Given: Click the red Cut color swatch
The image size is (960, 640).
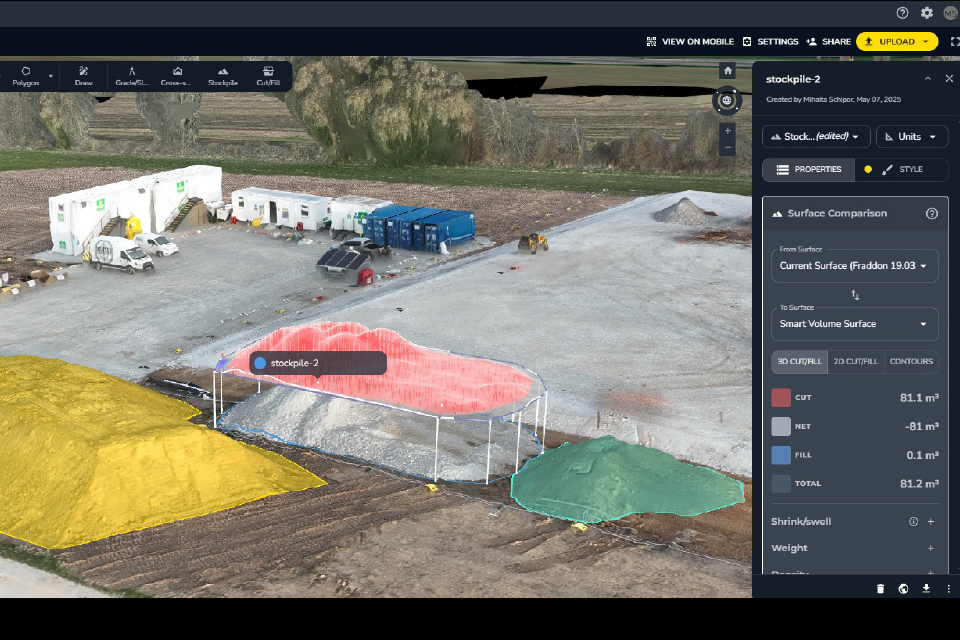Looking at the screenshot, I should click(x=781, y=398).
